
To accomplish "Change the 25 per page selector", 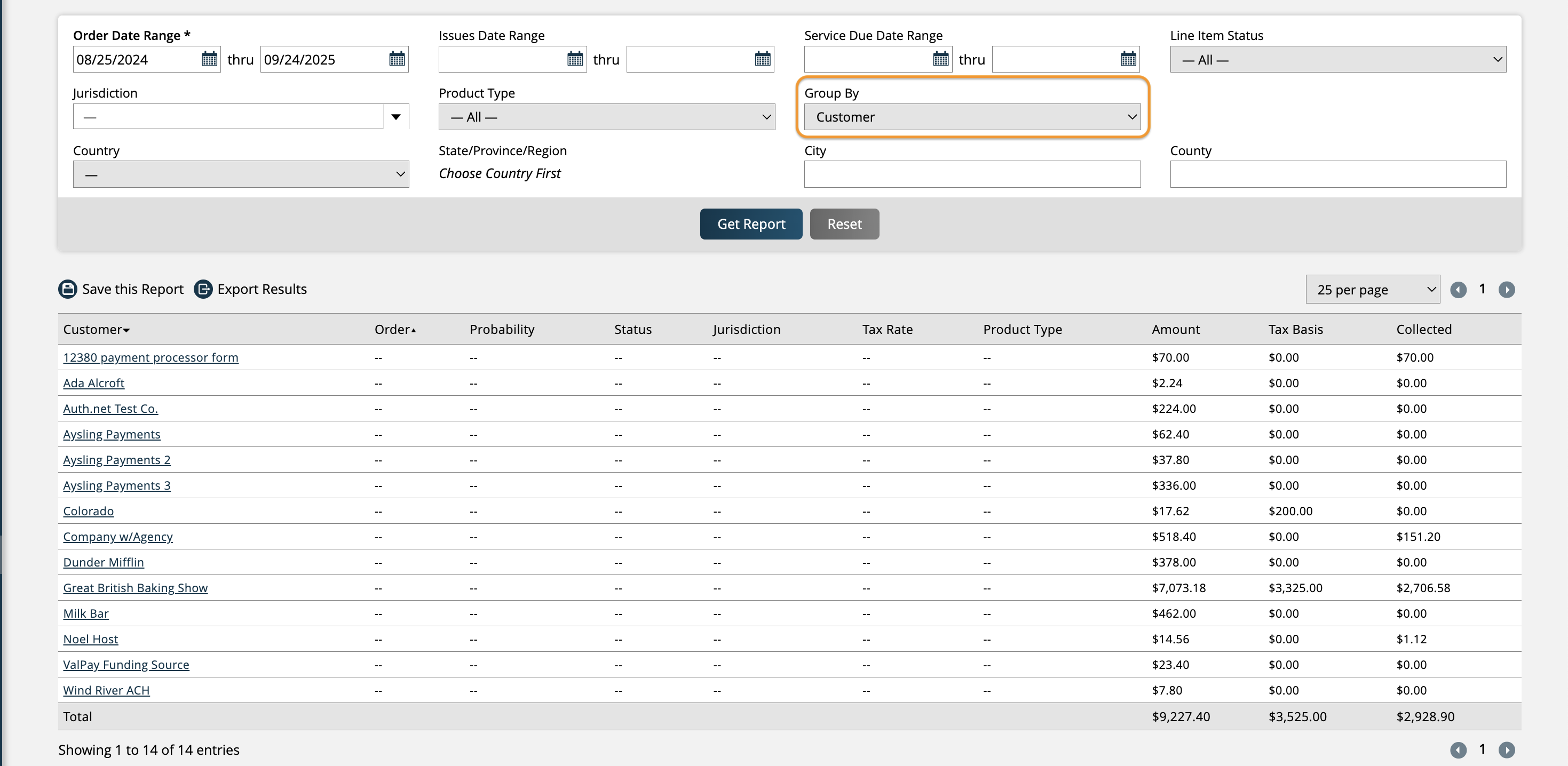I will click(x=1372, y=290).
